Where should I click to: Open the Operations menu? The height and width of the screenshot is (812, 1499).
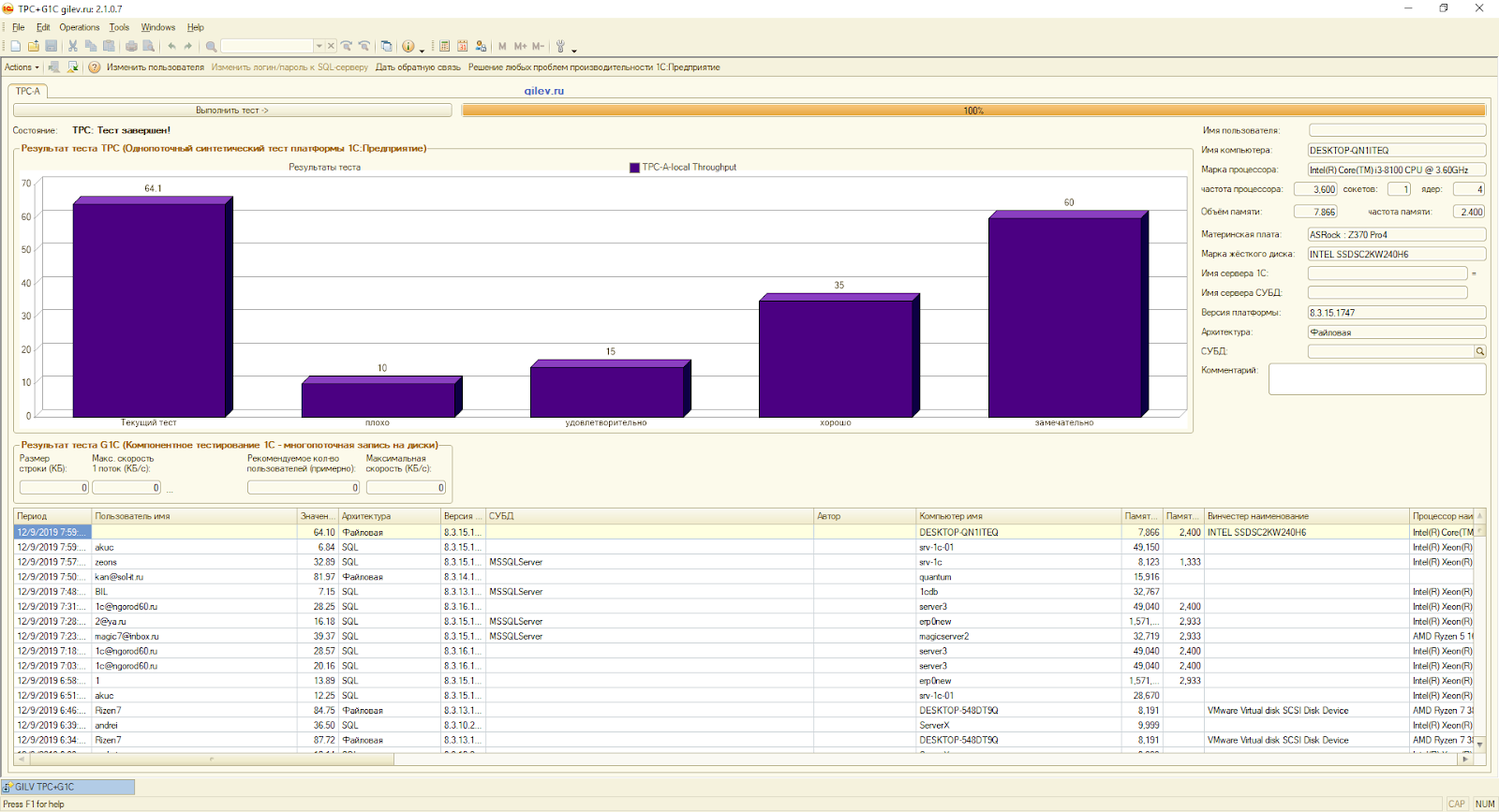tap(80, 27)
